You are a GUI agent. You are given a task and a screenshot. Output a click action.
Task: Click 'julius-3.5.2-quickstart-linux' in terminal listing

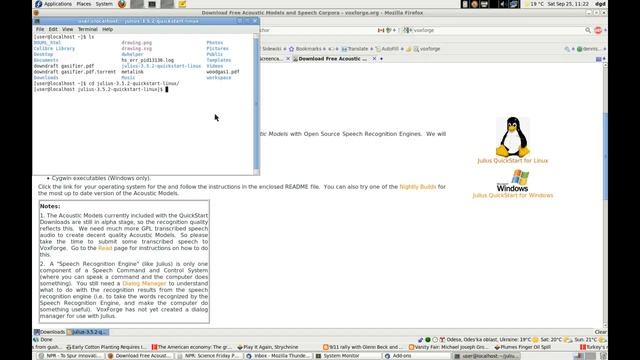tap(161, 66)
